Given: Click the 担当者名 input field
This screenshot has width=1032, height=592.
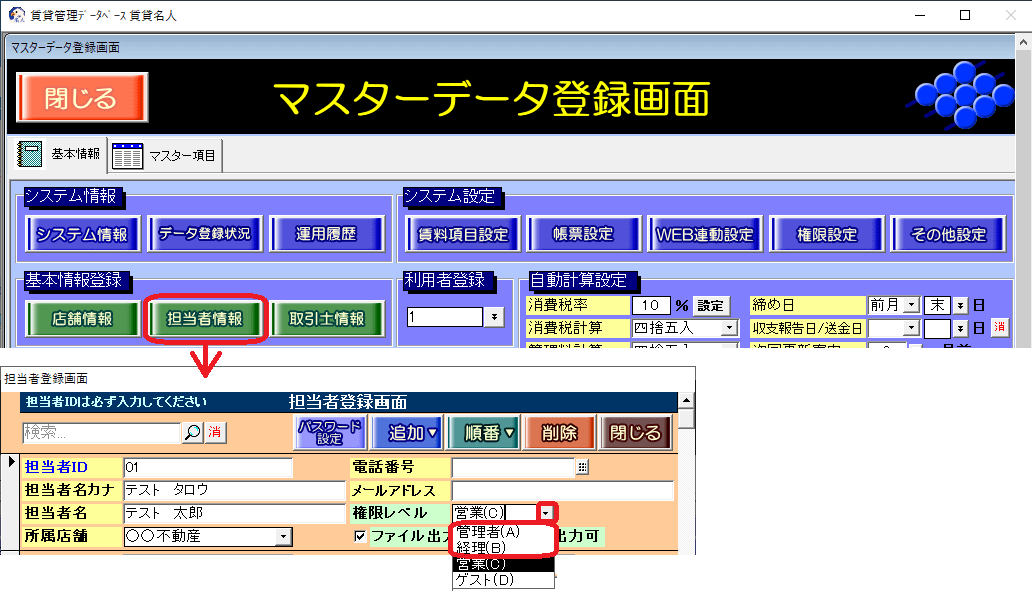Looking at the screenshot, I should pos(234,513).
